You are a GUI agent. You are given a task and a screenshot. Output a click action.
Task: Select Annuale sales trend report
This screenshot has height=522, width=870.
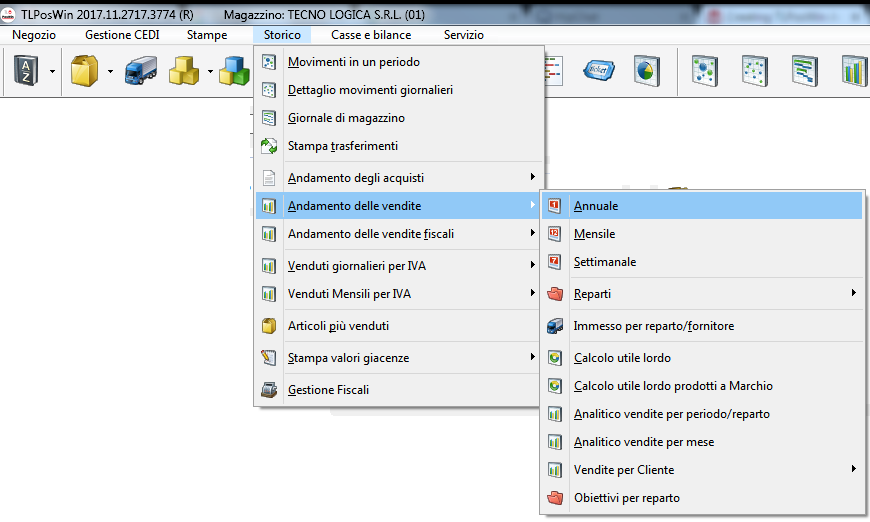(x=596, y=206)
